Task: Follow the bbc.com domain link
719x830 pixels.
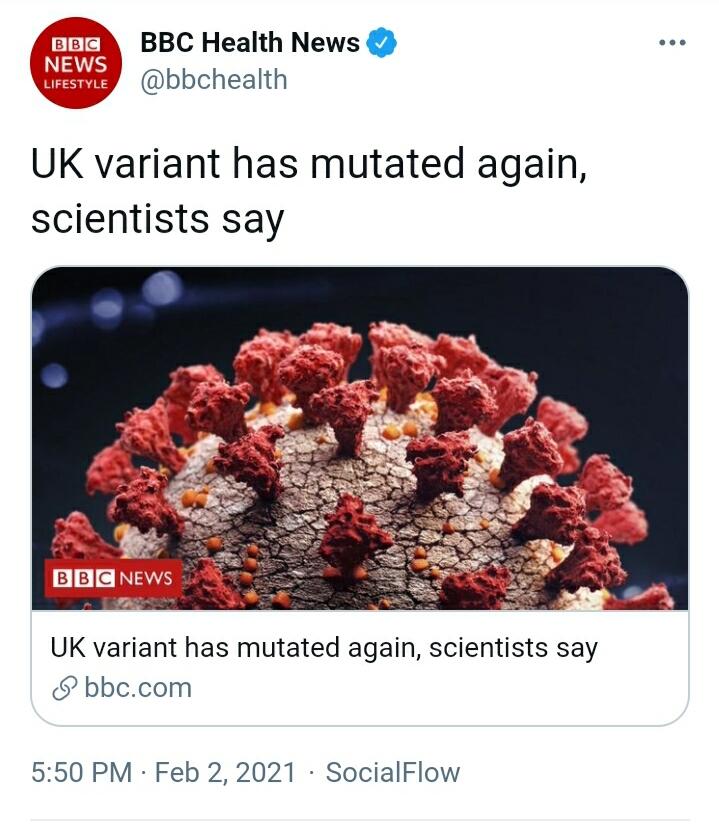Action: (137, 688)
